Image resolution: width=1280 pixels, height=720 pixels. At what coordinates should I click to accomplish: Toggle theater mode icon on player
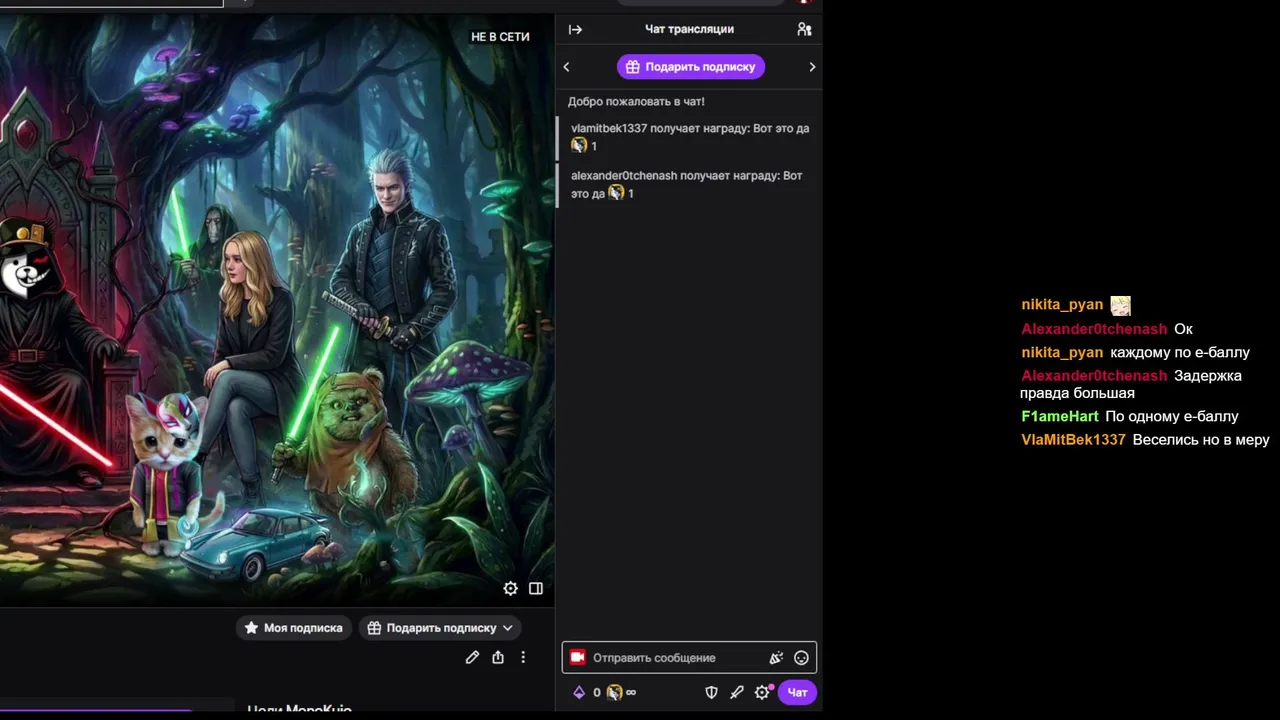coord(536,589)
